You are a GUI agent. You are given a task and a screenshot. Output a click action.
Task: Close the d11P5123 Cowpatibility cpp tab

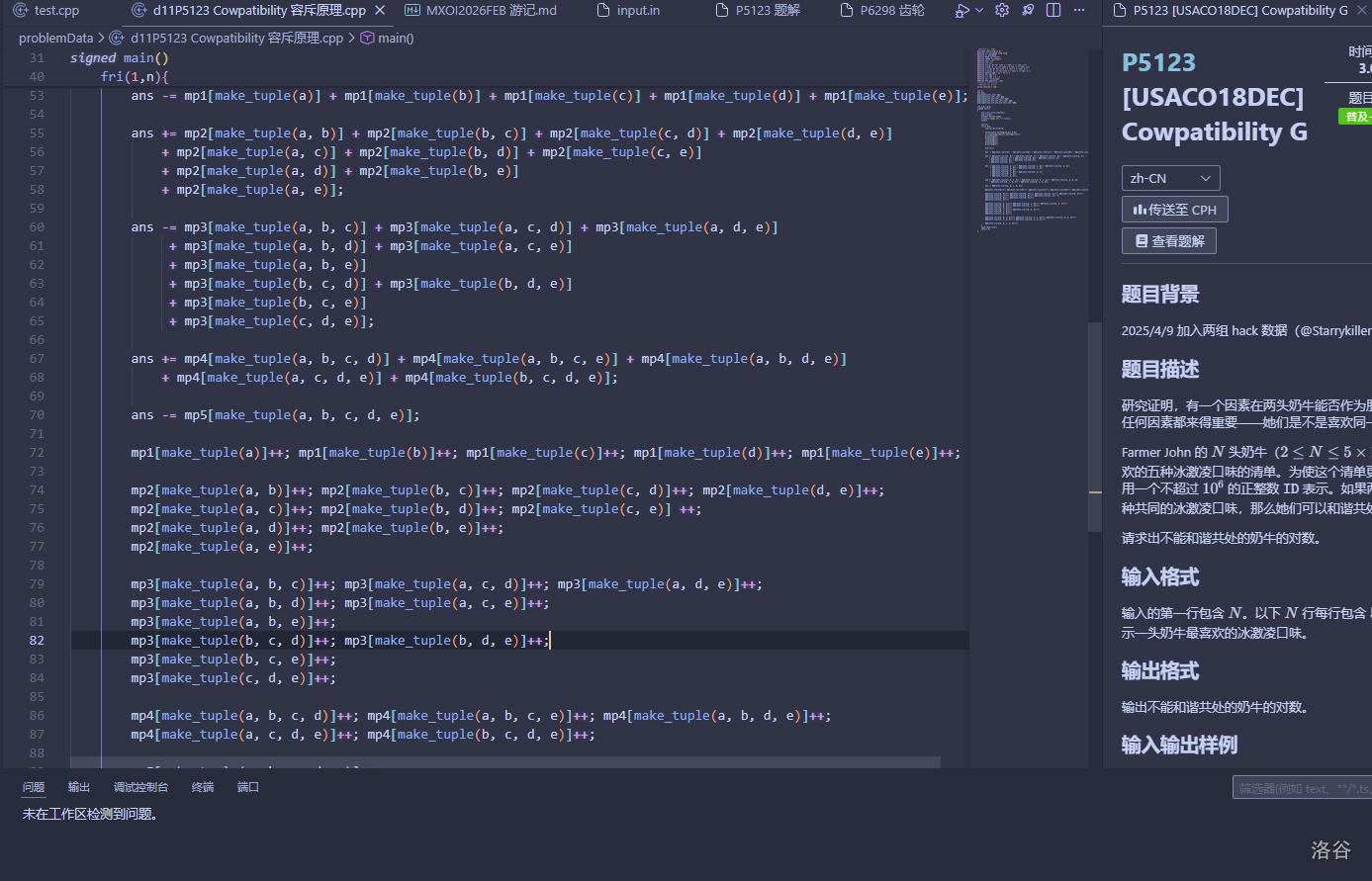382,11
